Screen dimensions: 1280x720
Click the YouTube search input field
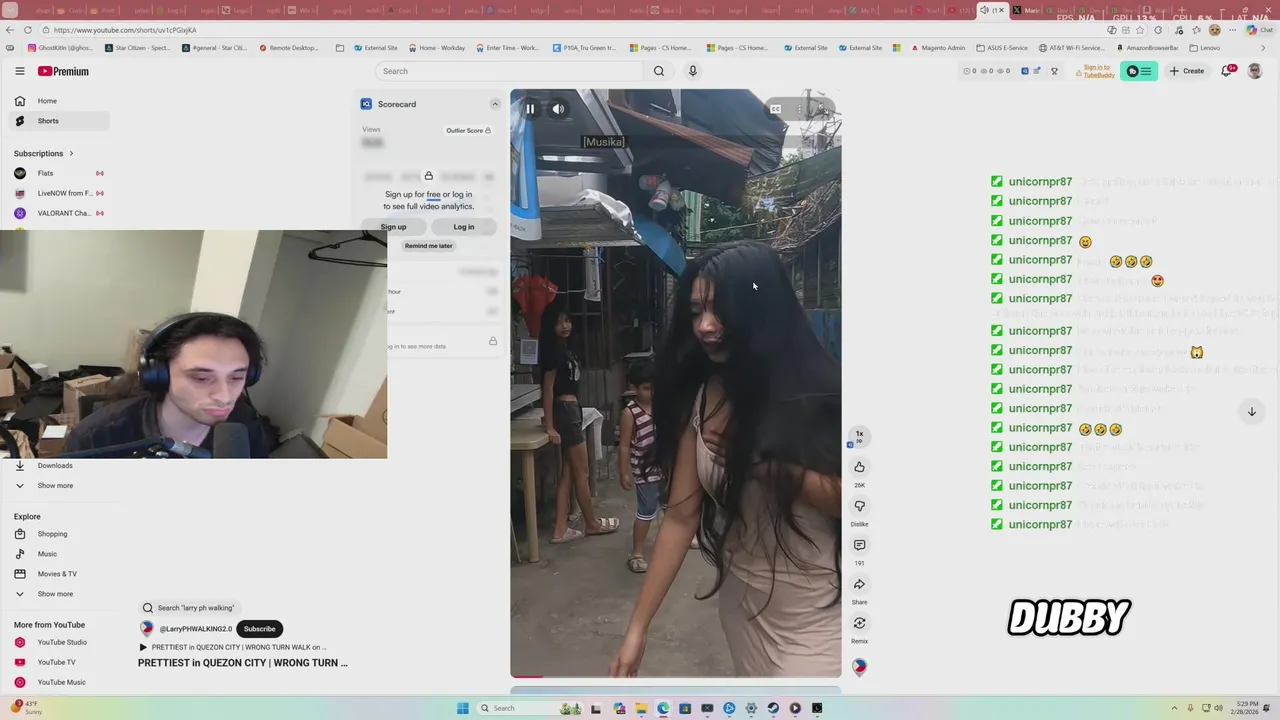click(510, 71)
